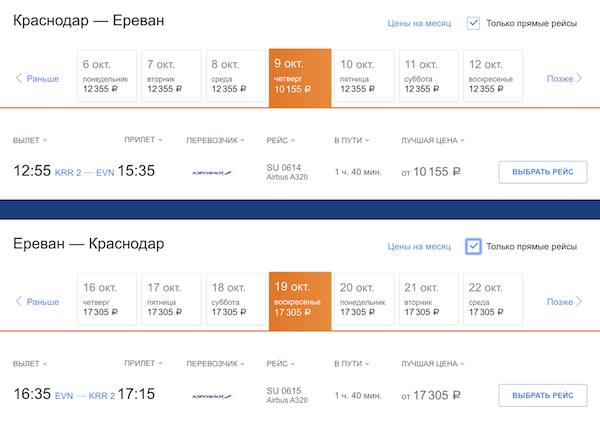Click the KRR 2 — EVN route link

click(x=84, y=172)
